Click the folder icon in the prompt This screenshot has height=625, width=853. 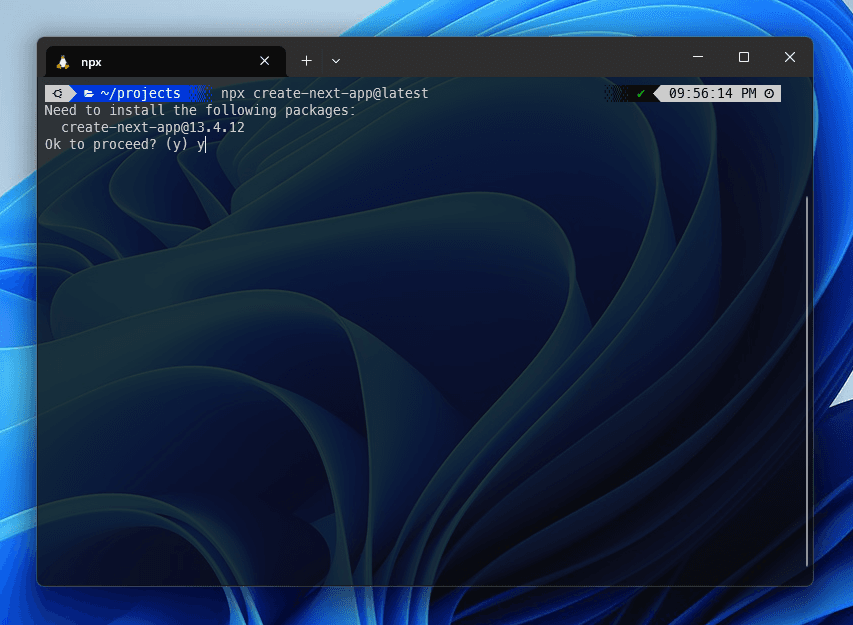tap(89, 94)
